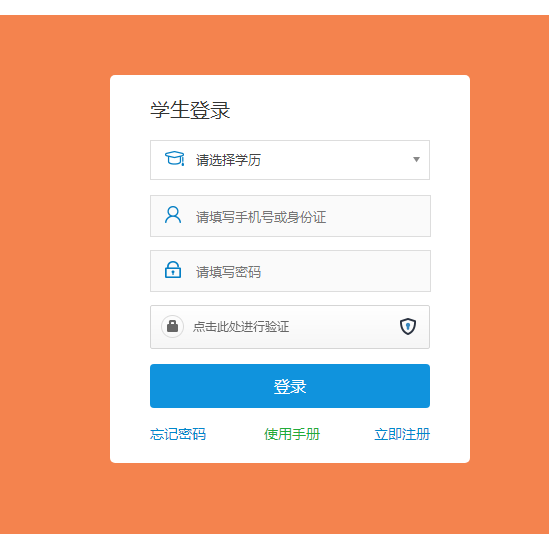Start verification via 点击此处进行验证 text
The image size is (549, 534).
pyautogui.click(x=241, y=327)
